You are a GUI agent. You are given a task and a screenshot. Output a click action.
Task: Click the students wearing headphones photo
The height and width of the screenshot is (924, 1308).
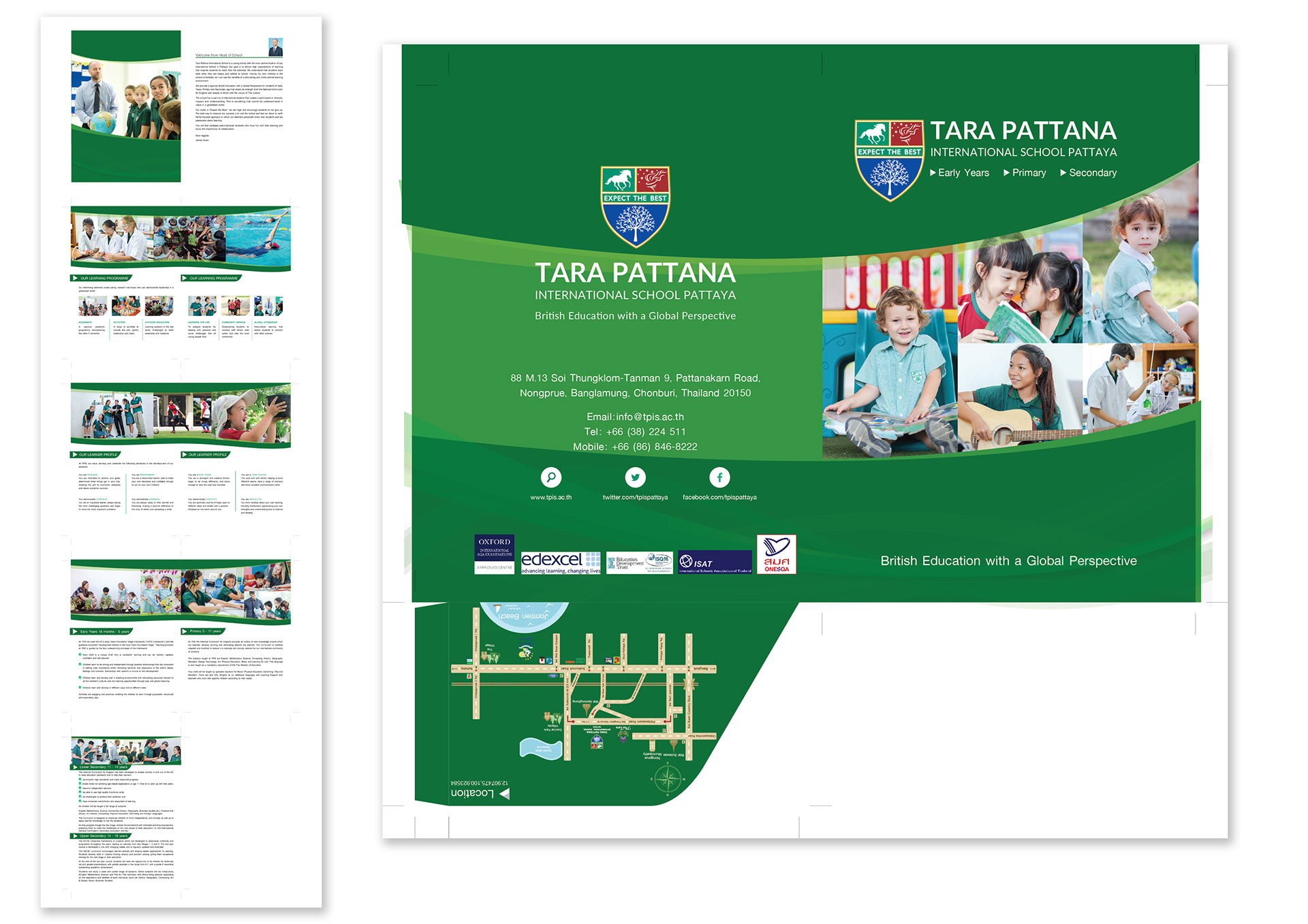(x=213, y=592)
